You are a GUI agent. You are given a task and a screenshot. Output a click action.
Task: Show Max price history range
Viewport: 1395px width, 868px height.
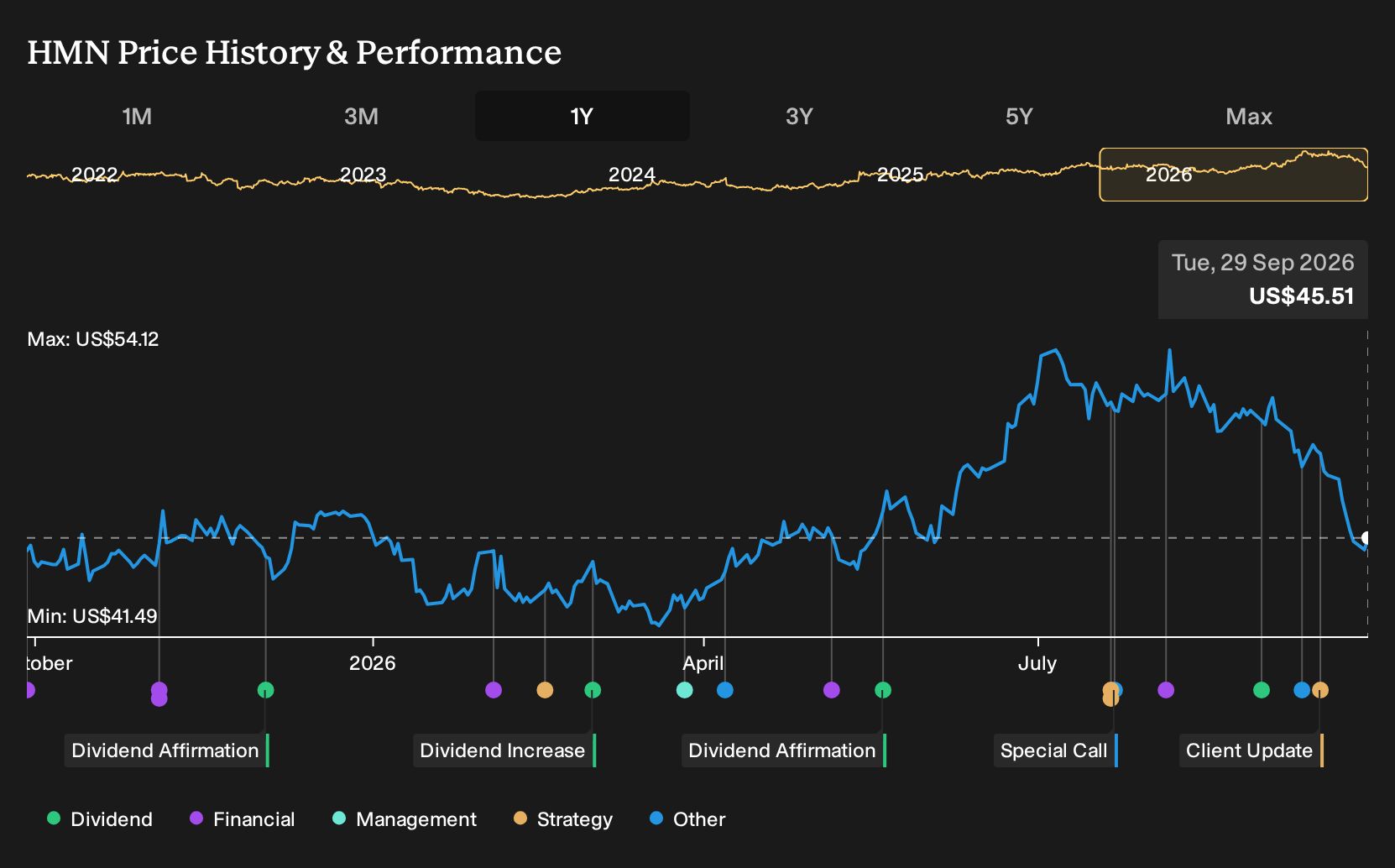[1249, 116]
